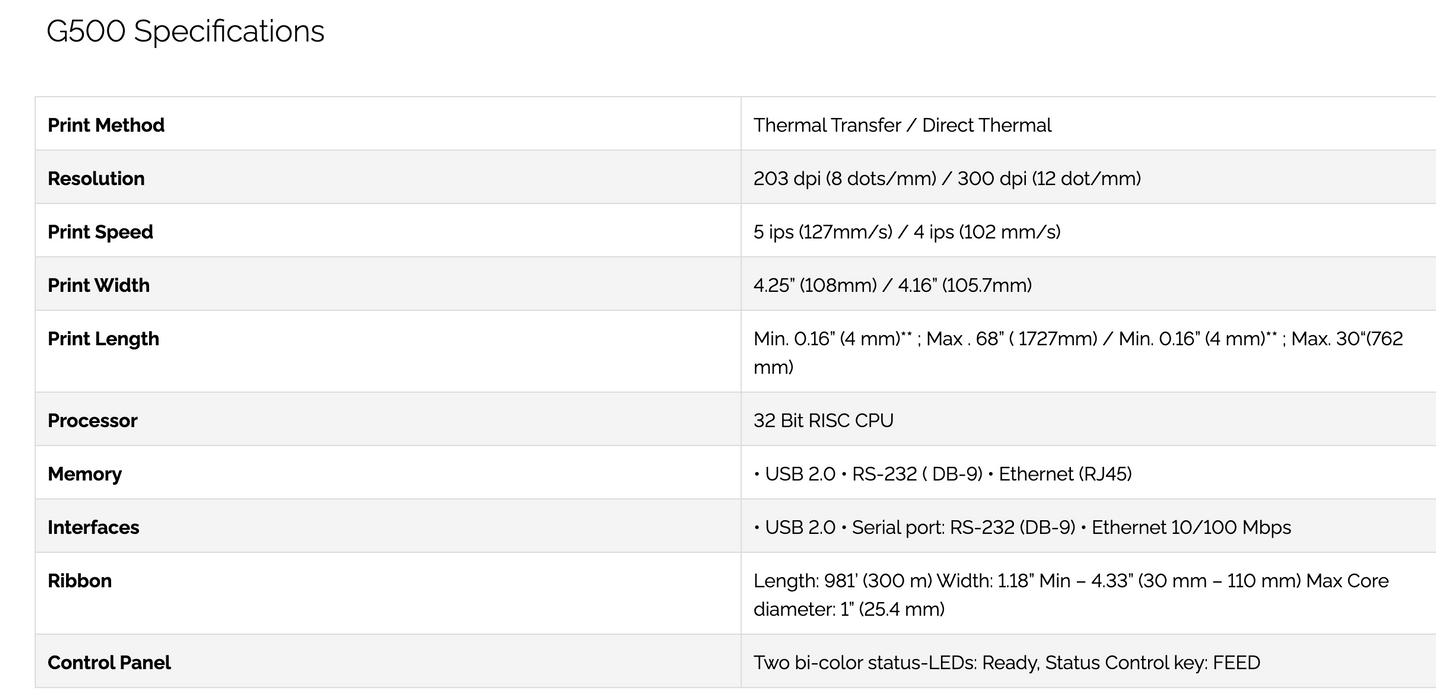
Task: Click the Resolution row label
Action: [96, 178]
